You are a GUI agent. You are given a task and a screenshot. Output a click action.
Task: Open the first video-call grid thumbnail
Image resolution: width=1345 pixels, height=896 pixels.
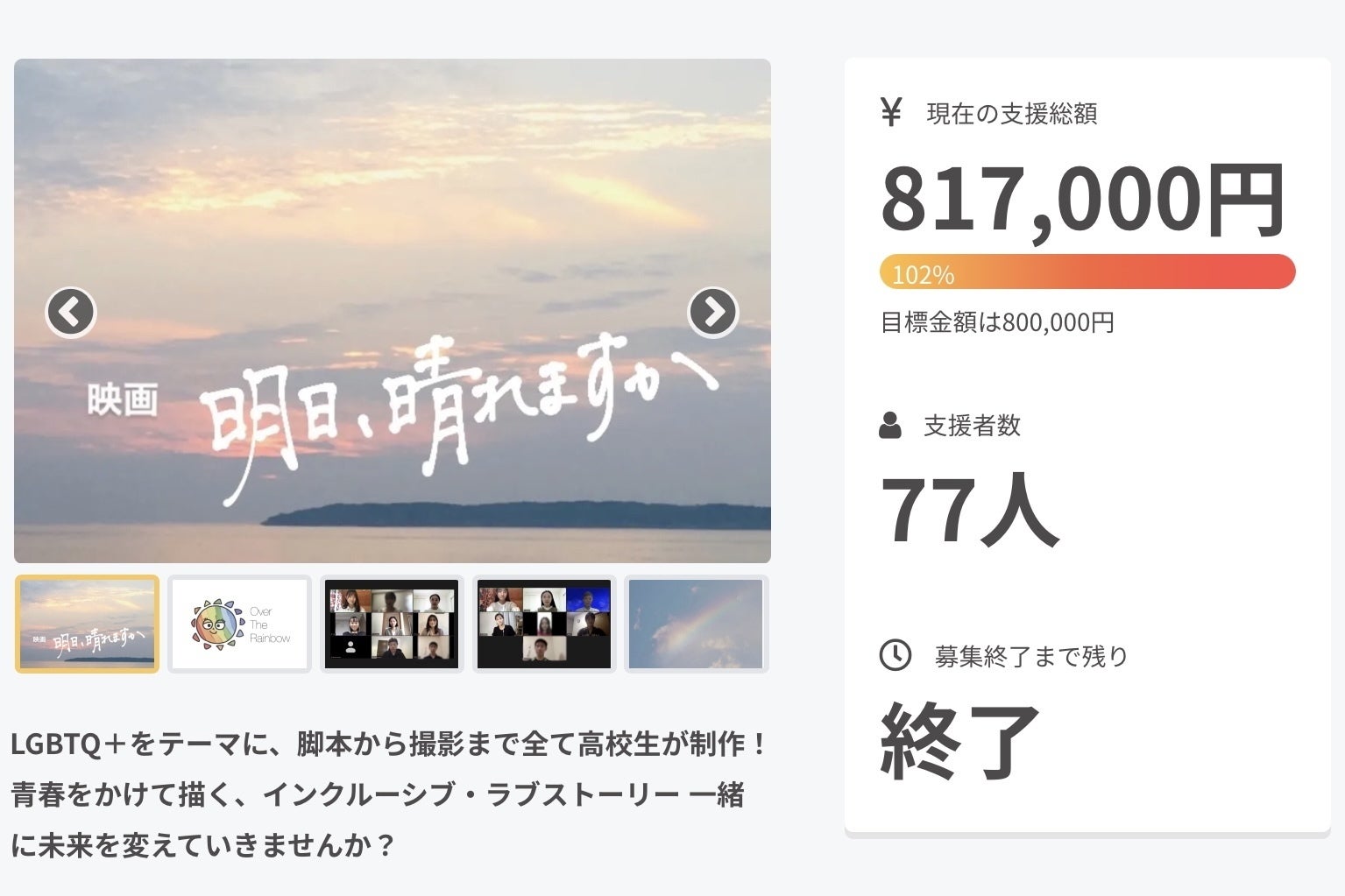point(392,624)
